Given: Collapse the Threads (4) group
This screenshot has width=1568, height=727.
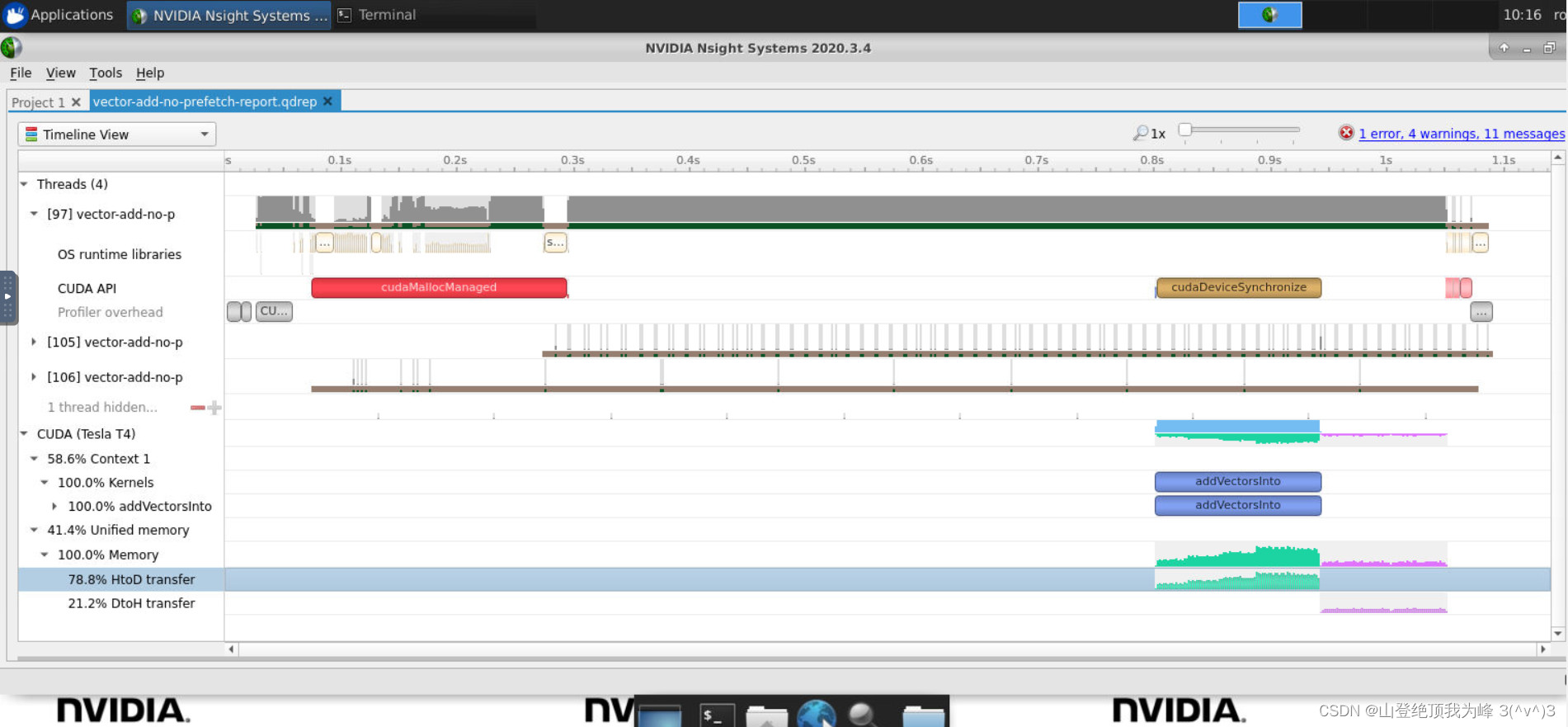Looking at the screenshot, I should click(24, 184).
